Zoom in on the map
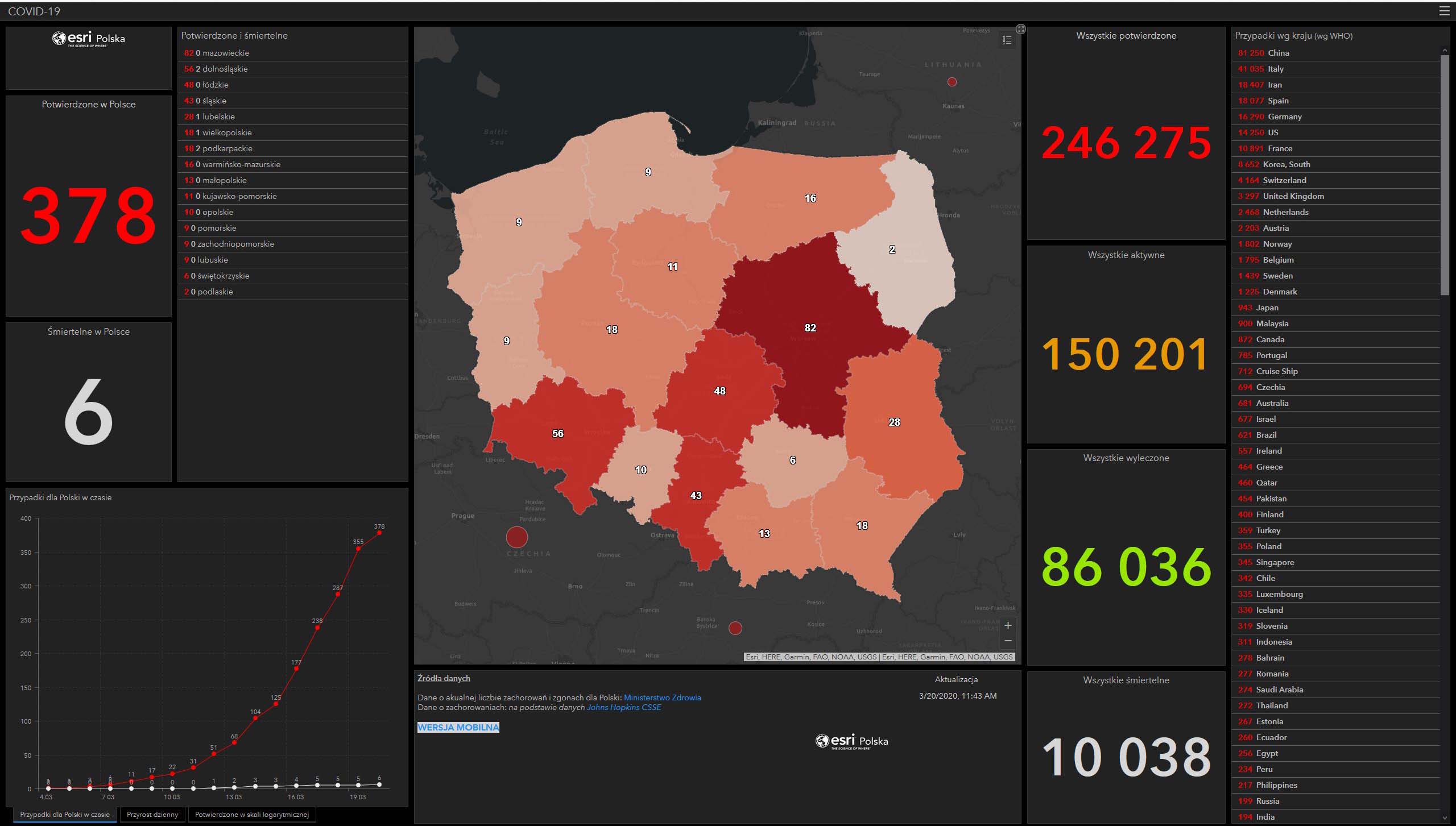1456x826 pixels. click(x=1008, y=625)
